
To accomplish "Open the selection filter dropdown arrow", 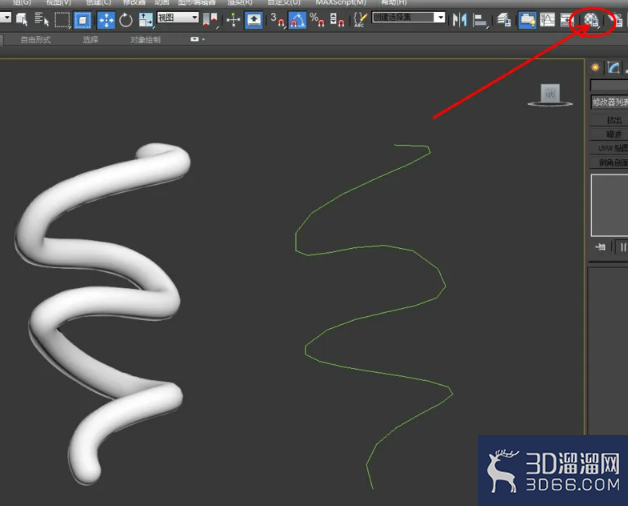I will (5, 17).
